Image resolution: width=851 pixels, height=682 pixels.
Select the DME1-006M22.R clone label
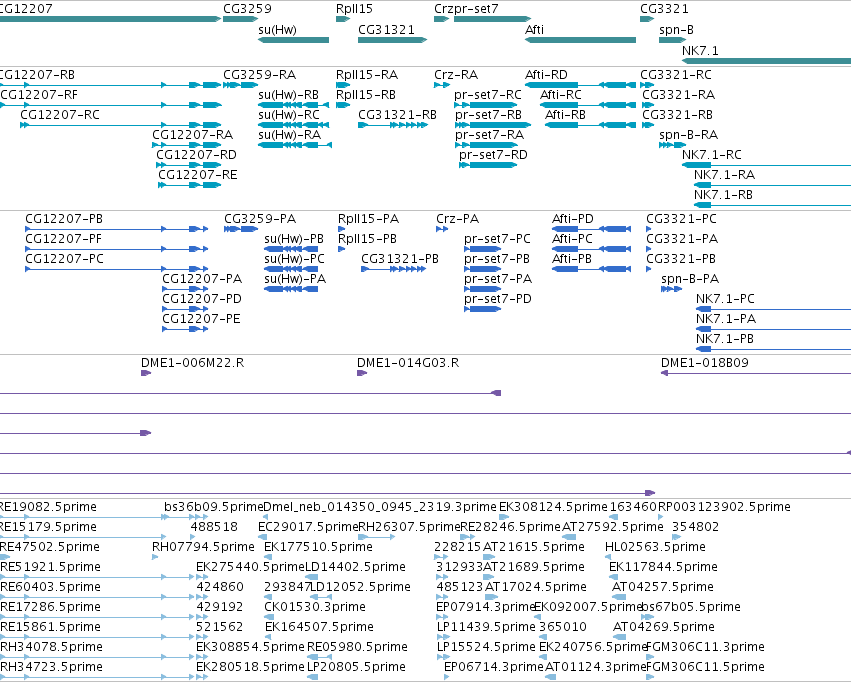tap(192, 363)
